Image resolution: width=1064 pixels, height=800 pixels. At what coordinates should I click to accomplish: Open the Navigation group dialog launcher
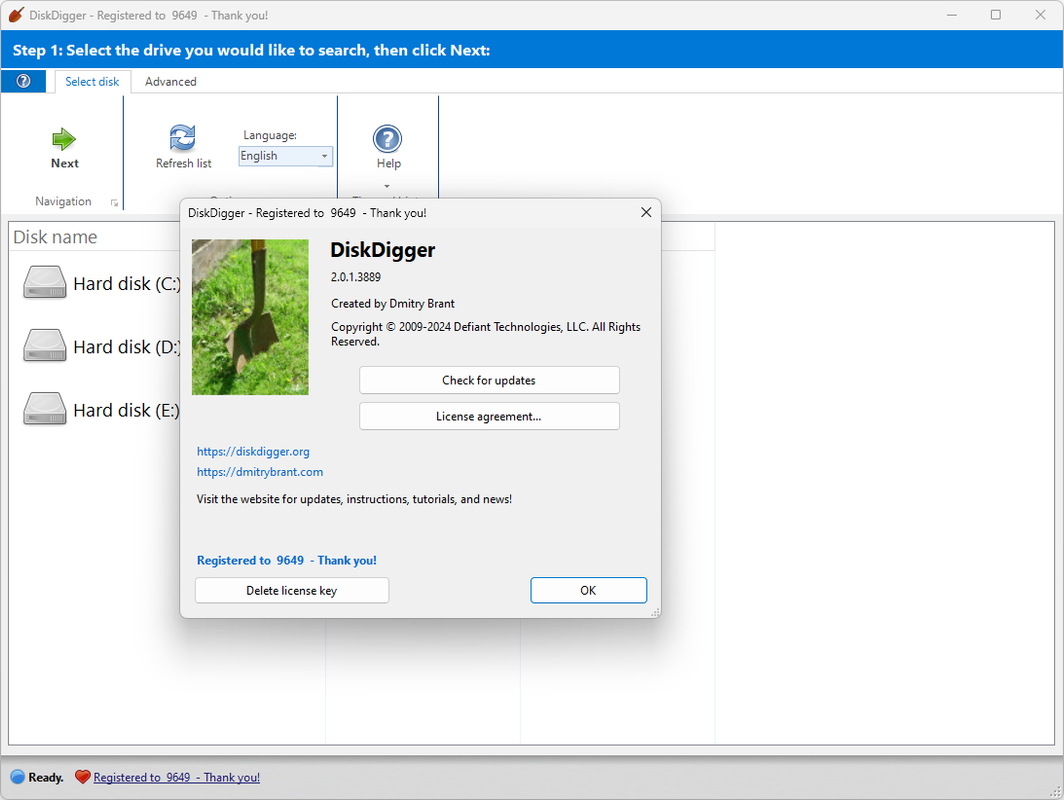click(114, 202)
